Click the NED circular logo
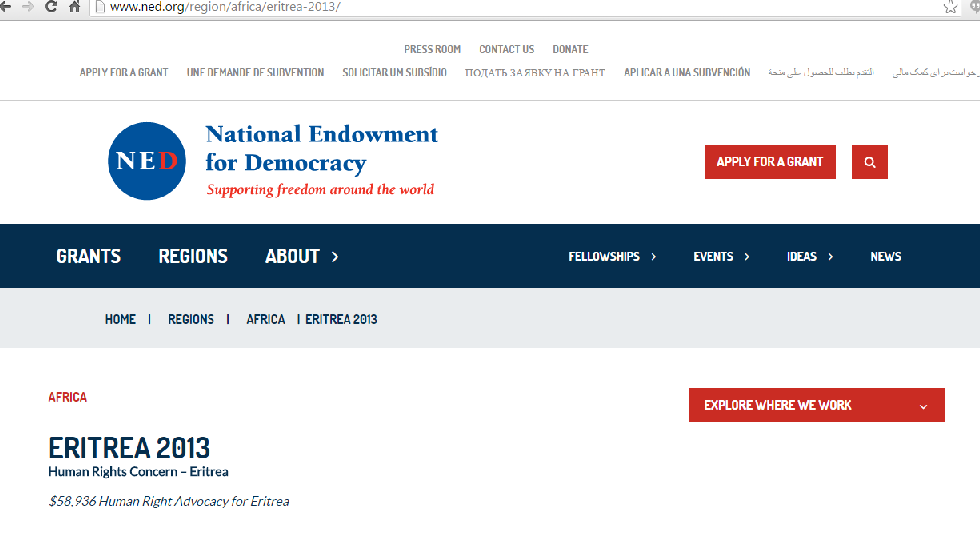 [147, 161]
